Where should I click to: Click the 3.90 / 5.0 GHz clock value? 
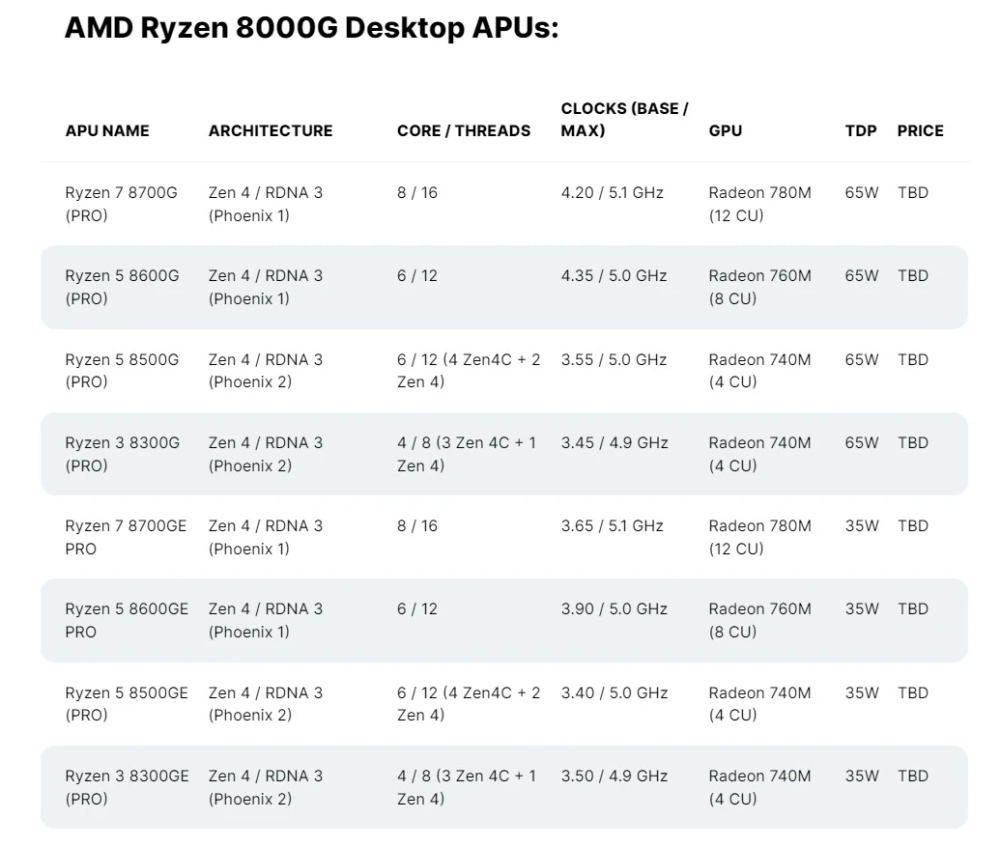coord(613,609)
